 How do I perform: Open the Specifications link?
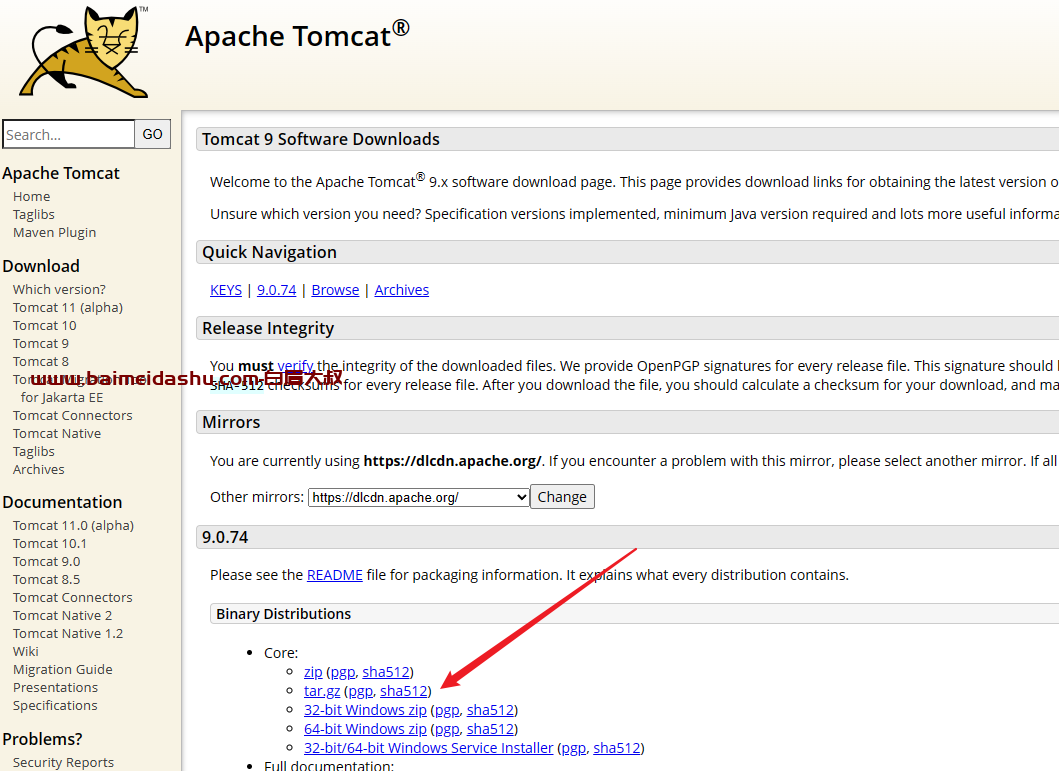click(55, 706)
